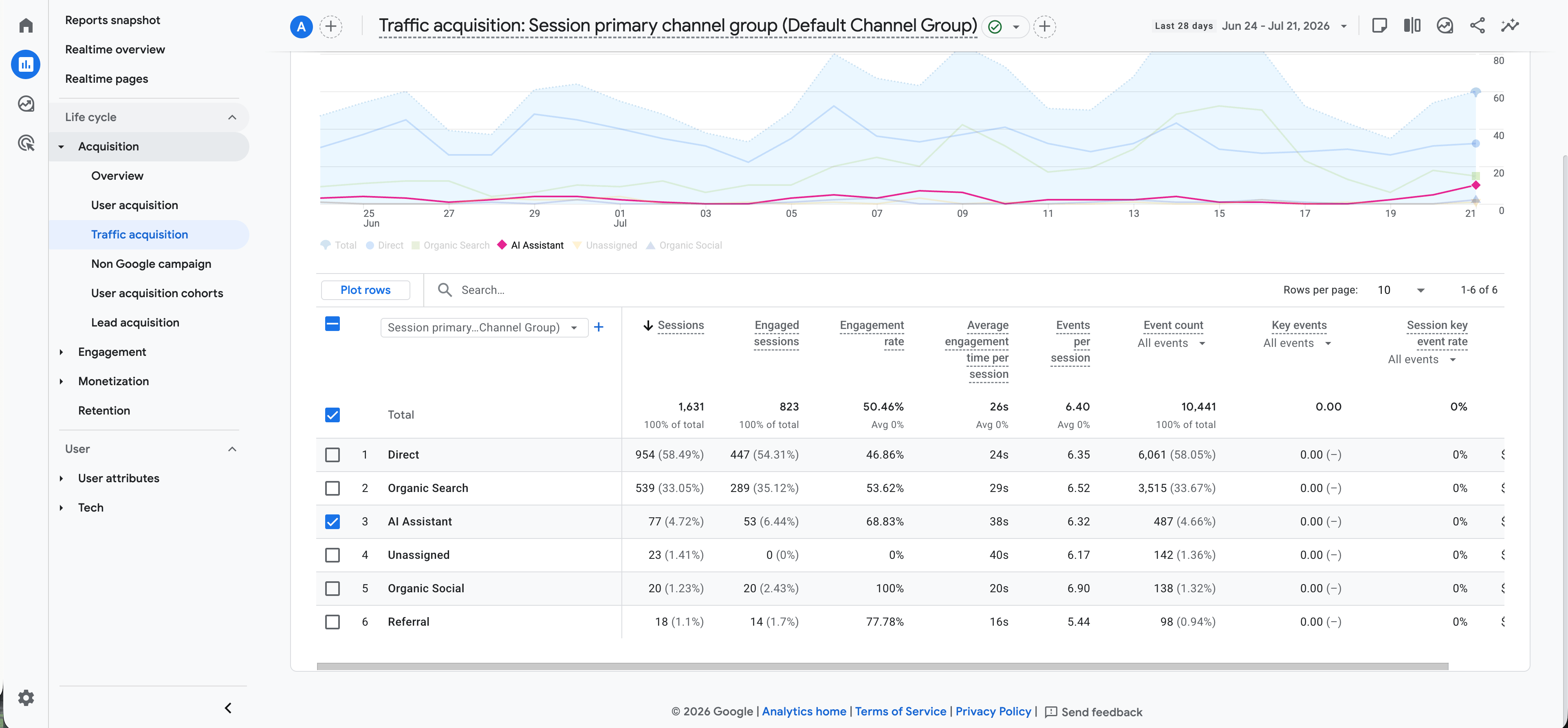Open Session key event rate All events dropdown

click(x=1422, y=360)
